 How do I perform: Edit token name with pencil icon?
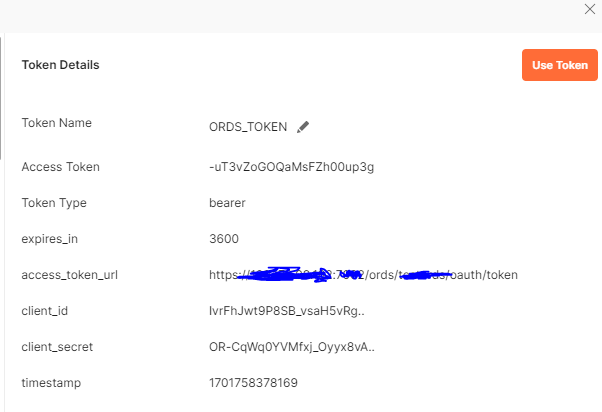pyautogui.click(x=303, y=127)
